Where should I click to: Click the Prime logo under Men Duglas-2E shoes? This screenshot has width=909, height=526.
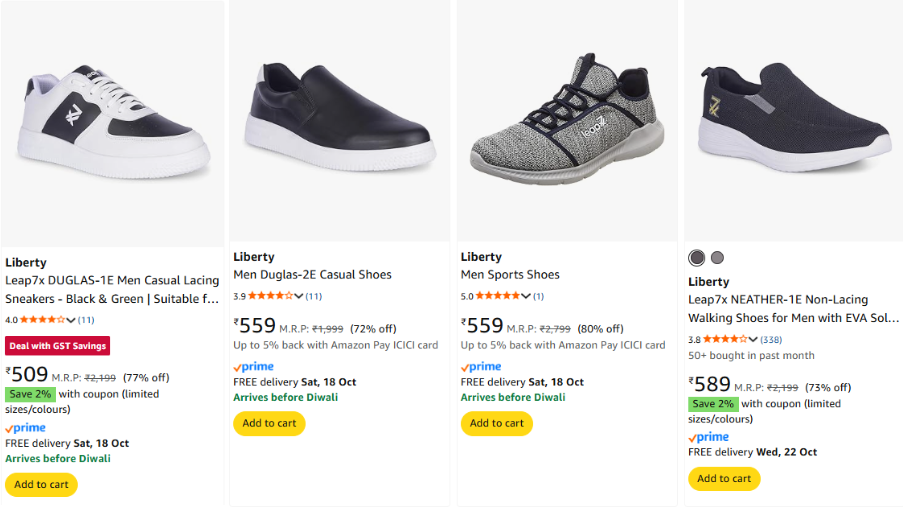253,367
